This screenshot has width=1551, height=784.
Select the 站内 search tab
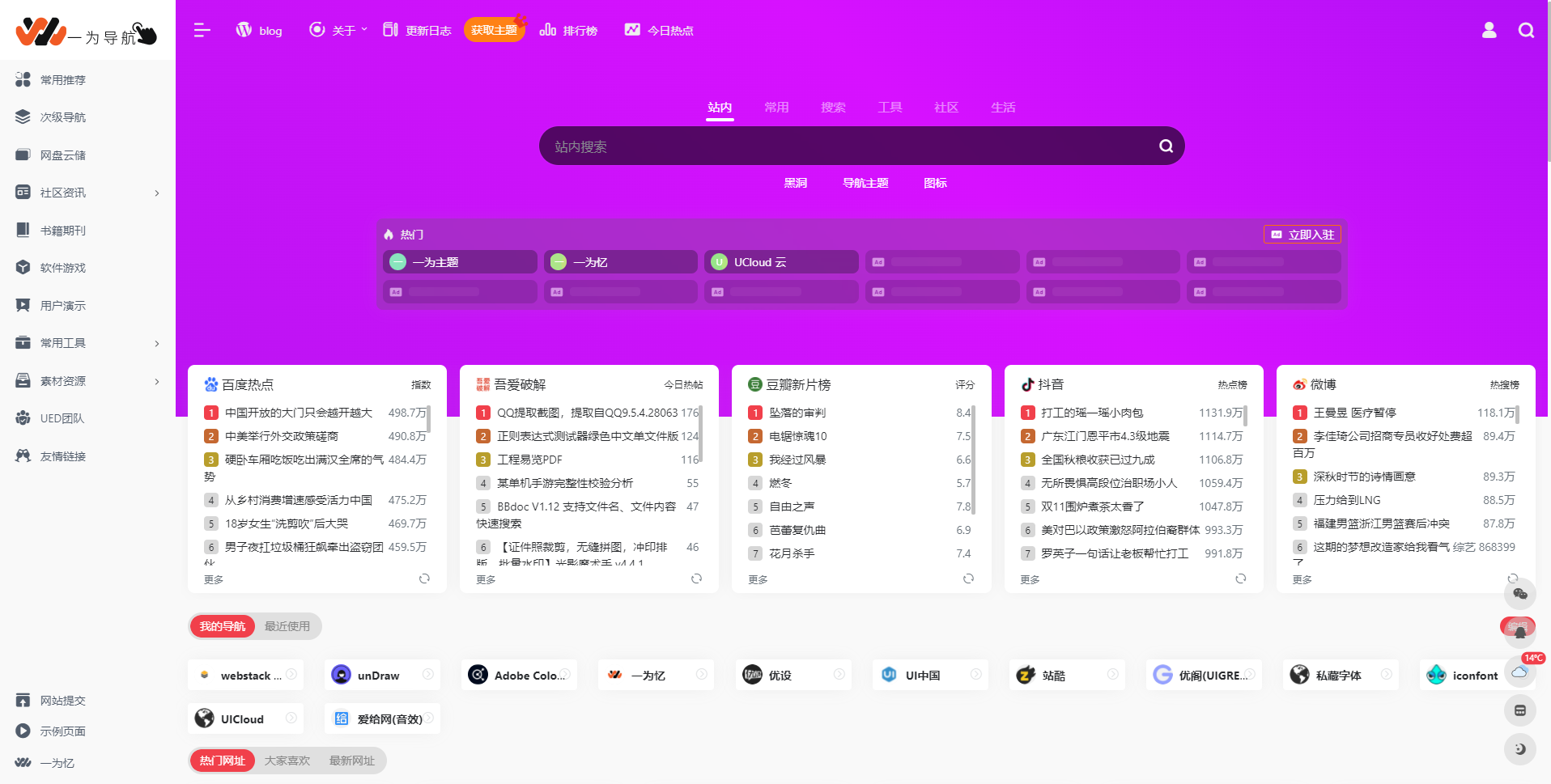(720, 108)
